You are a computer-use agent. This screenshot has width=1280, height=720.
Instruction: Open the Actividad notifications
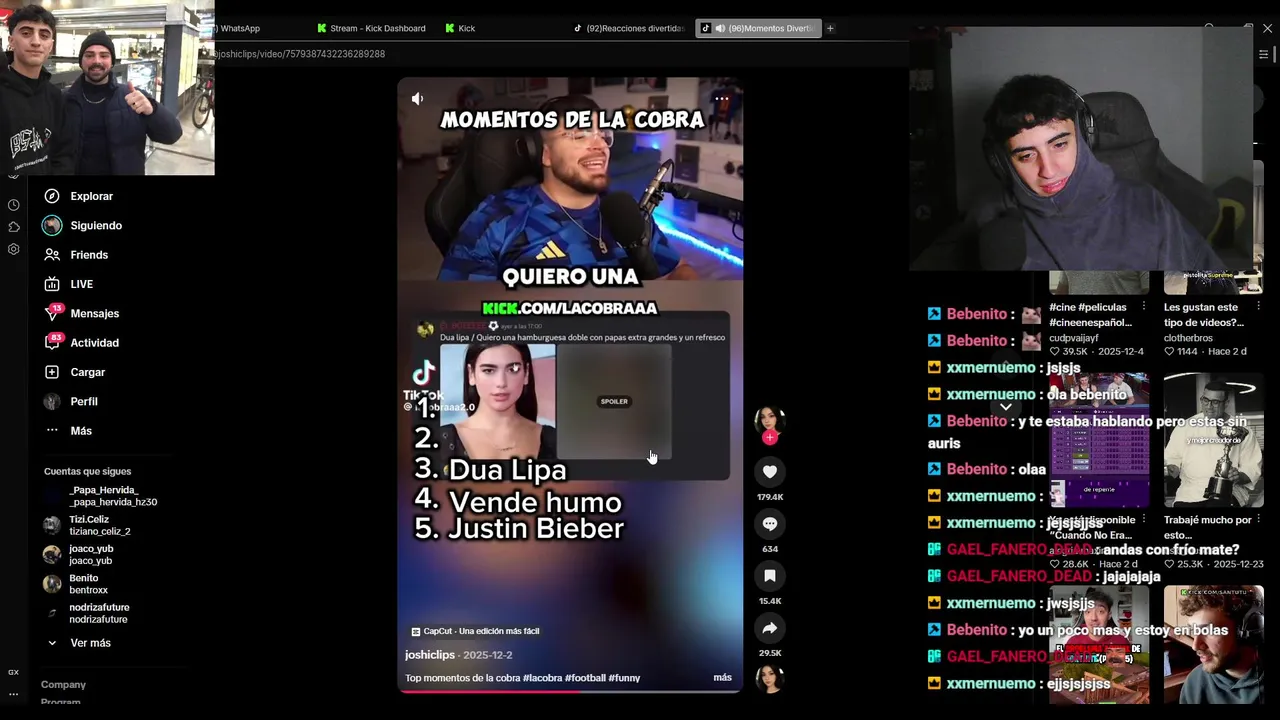coord(82,343)
